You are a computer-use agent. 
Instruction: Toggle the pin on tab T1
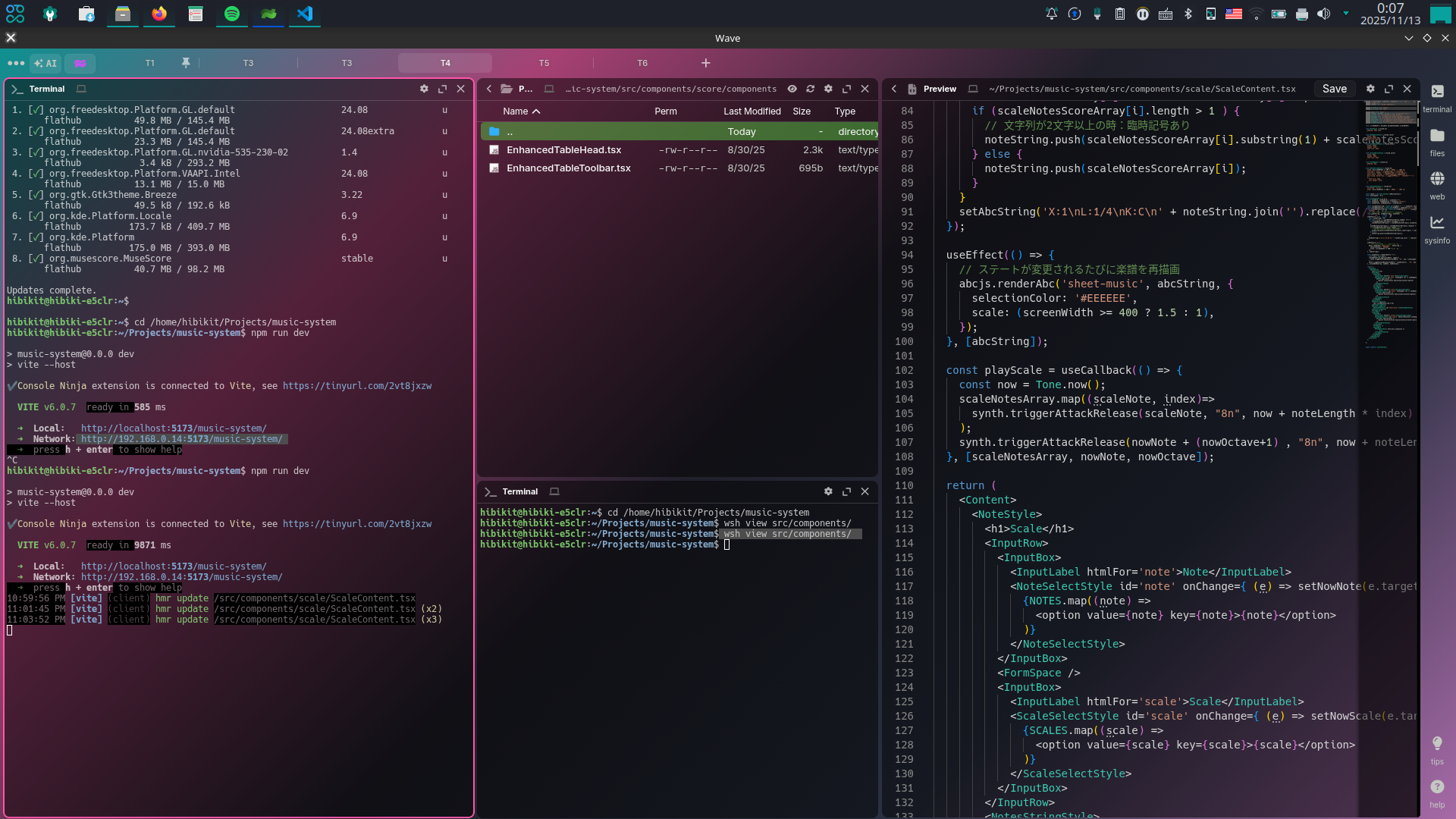point(186,63)
